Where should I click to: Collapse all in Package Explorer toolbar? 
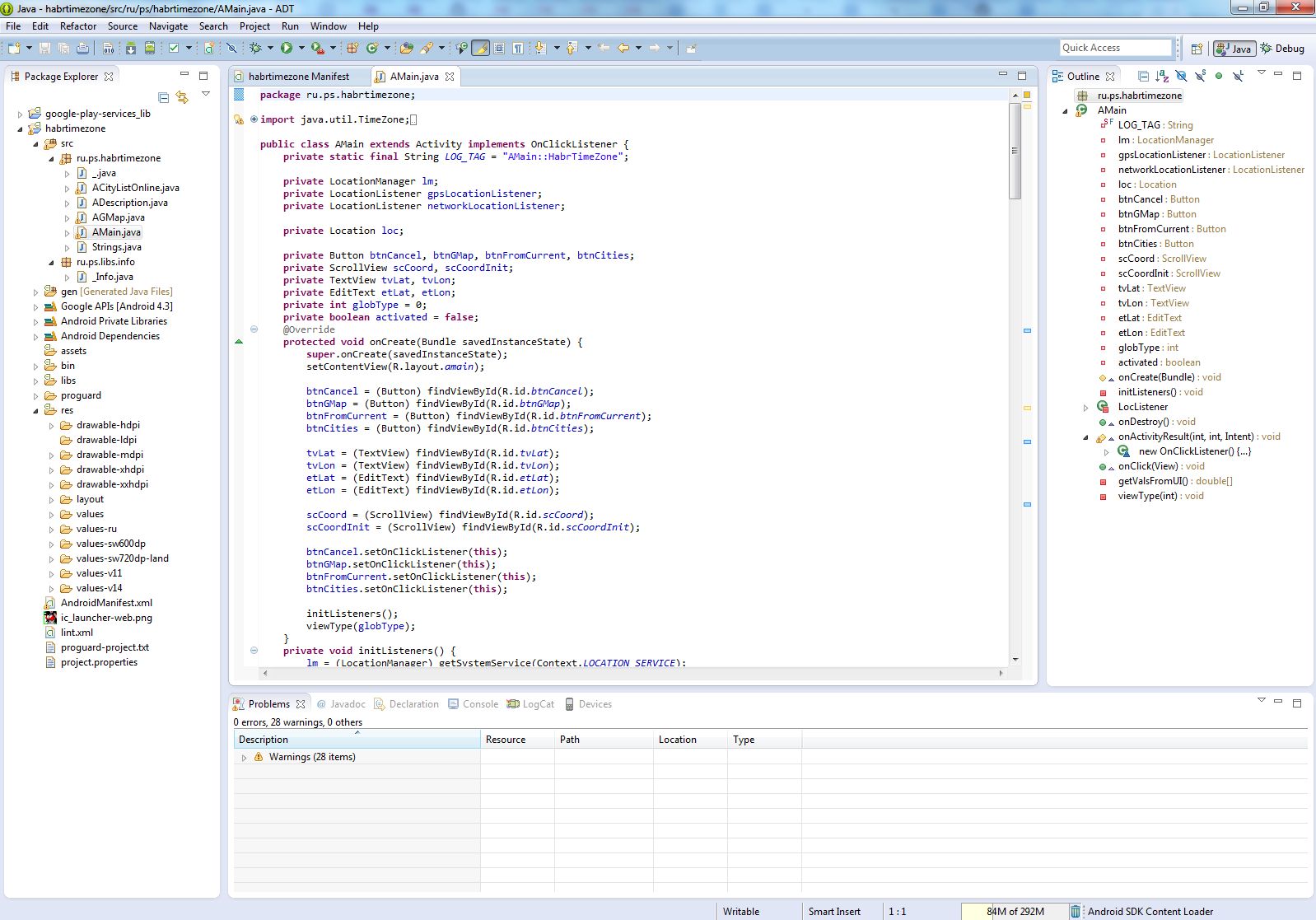tap(163, 97)
